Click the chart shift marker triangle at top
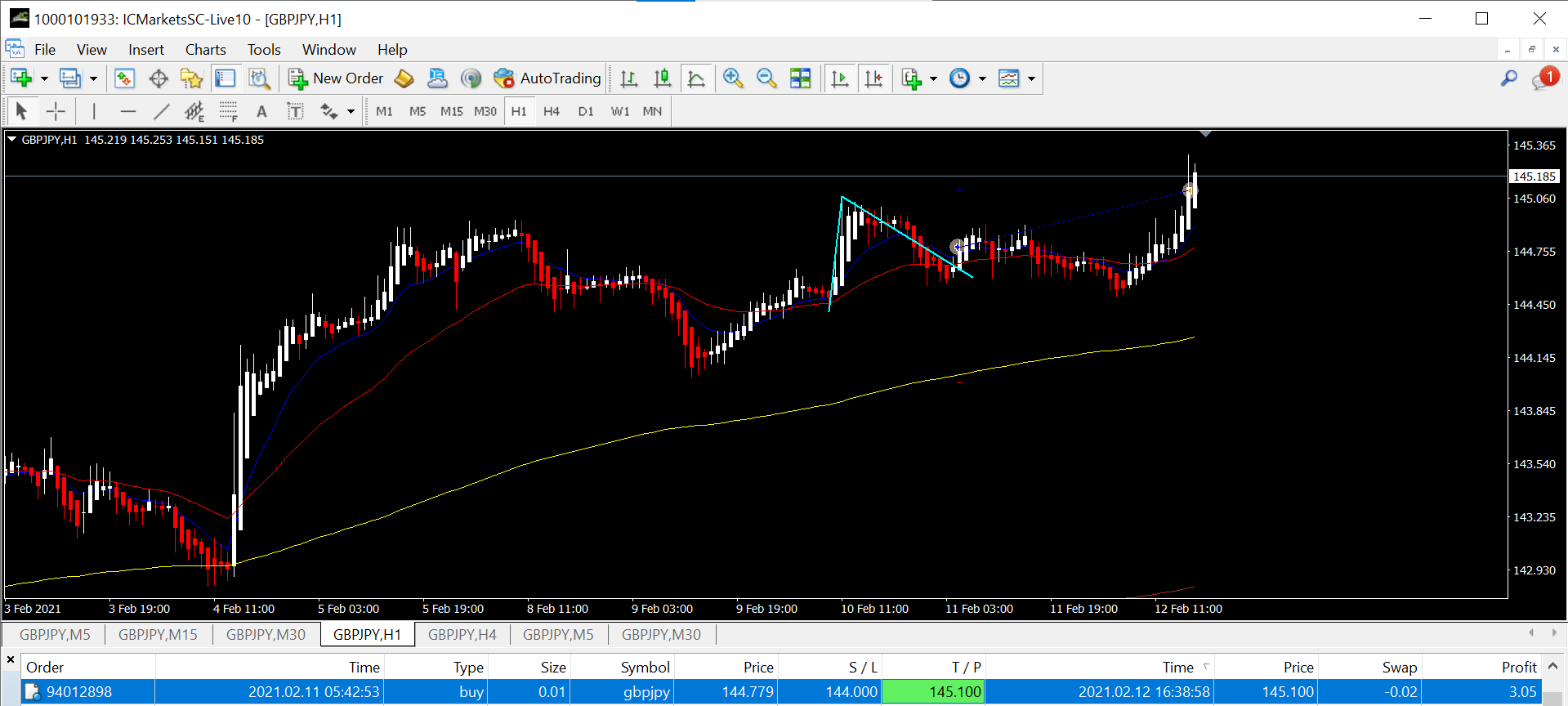The width and height of the screenshot is (1568, 706). pyautogui.click(x=1205, y=134)
